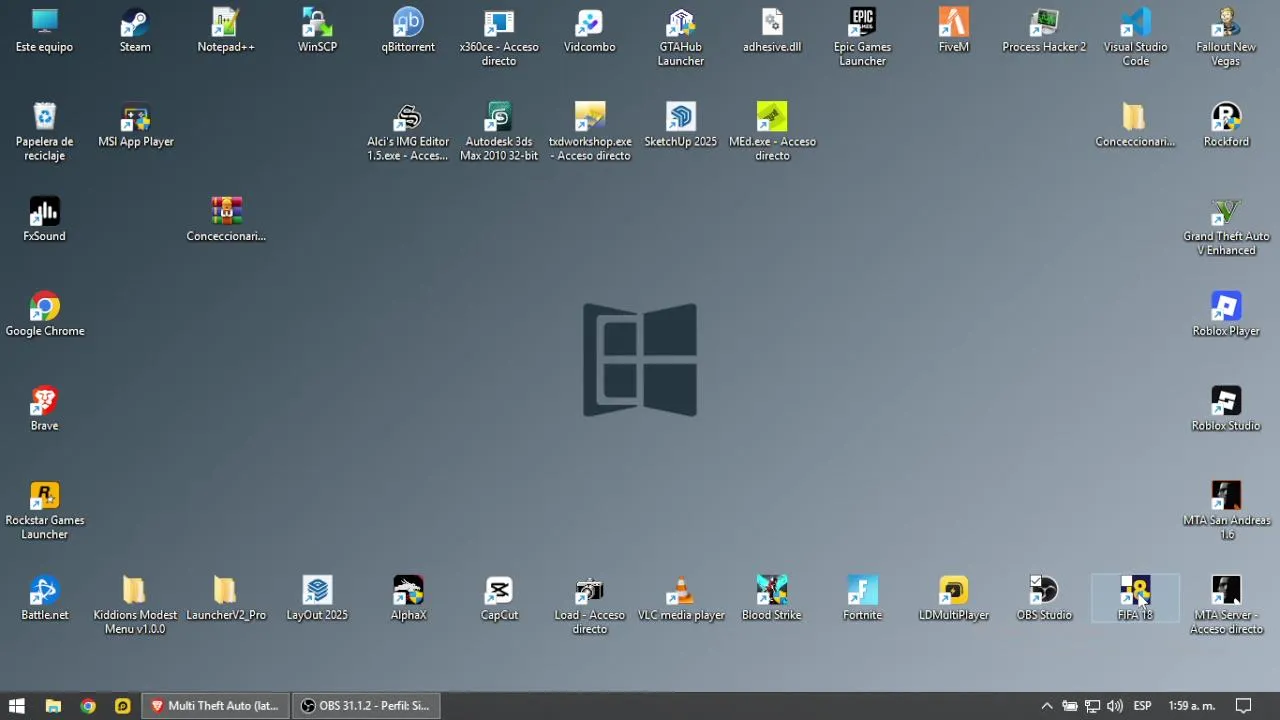Open the clock showing 1:59 a. m.

click(x=1192, y=706)
